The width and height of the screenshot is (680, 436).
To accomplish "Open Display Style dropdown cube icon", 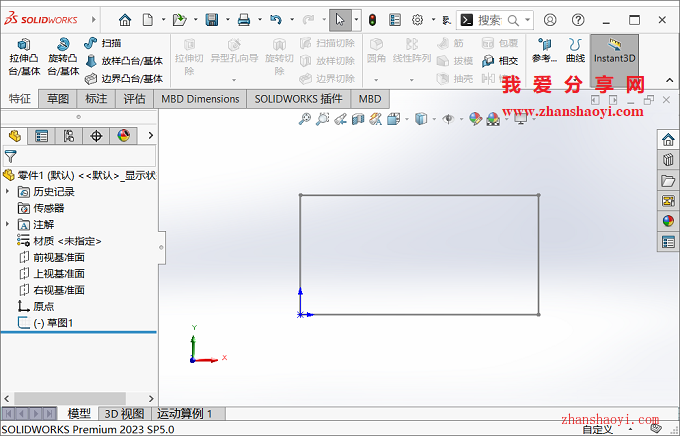I will click(x=421, y=118).
